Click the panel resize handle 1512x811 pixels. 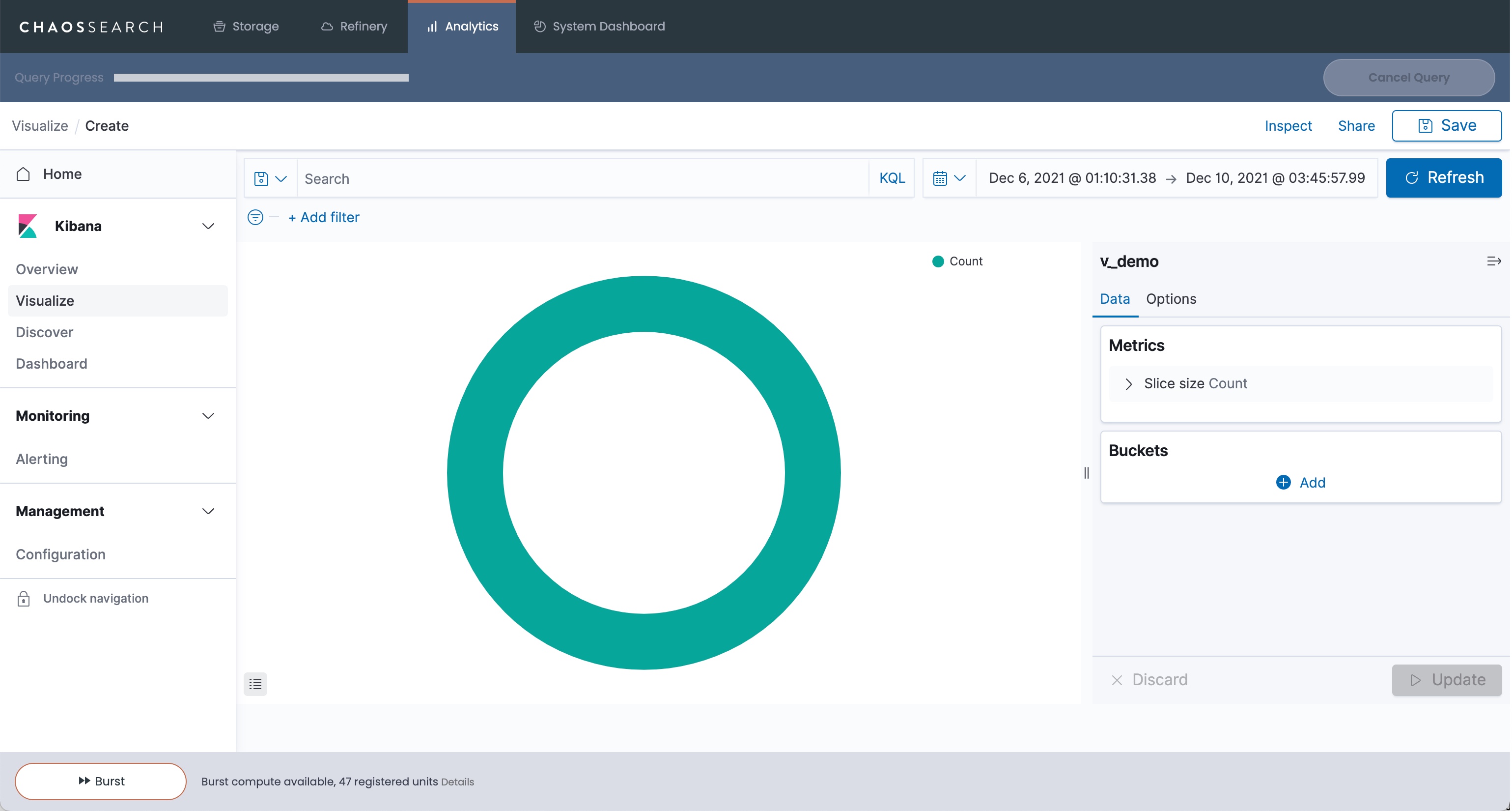coord(1087,473)
